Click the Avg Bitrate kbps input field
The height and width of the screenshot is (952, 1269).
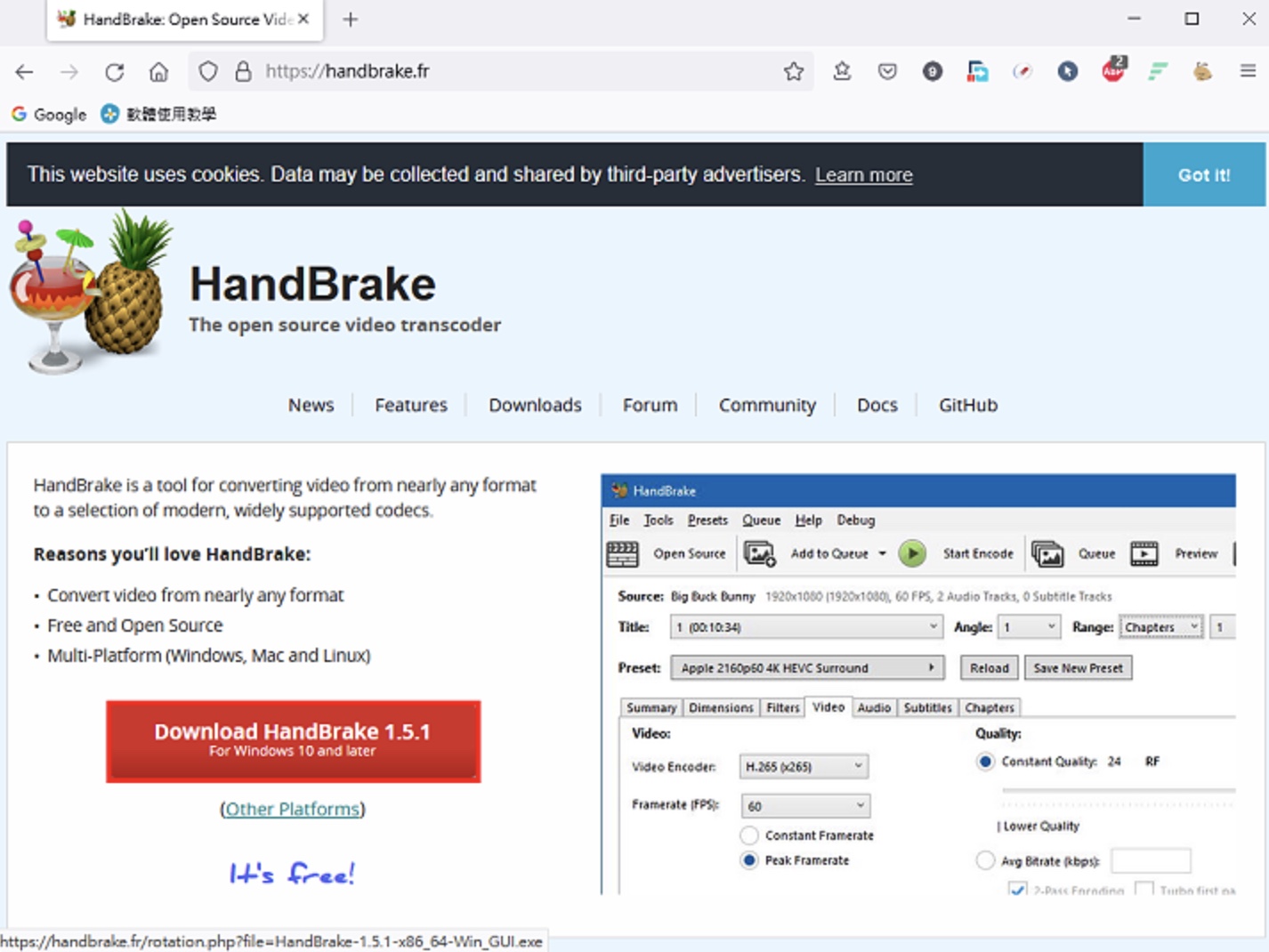tap(1151, 861)
